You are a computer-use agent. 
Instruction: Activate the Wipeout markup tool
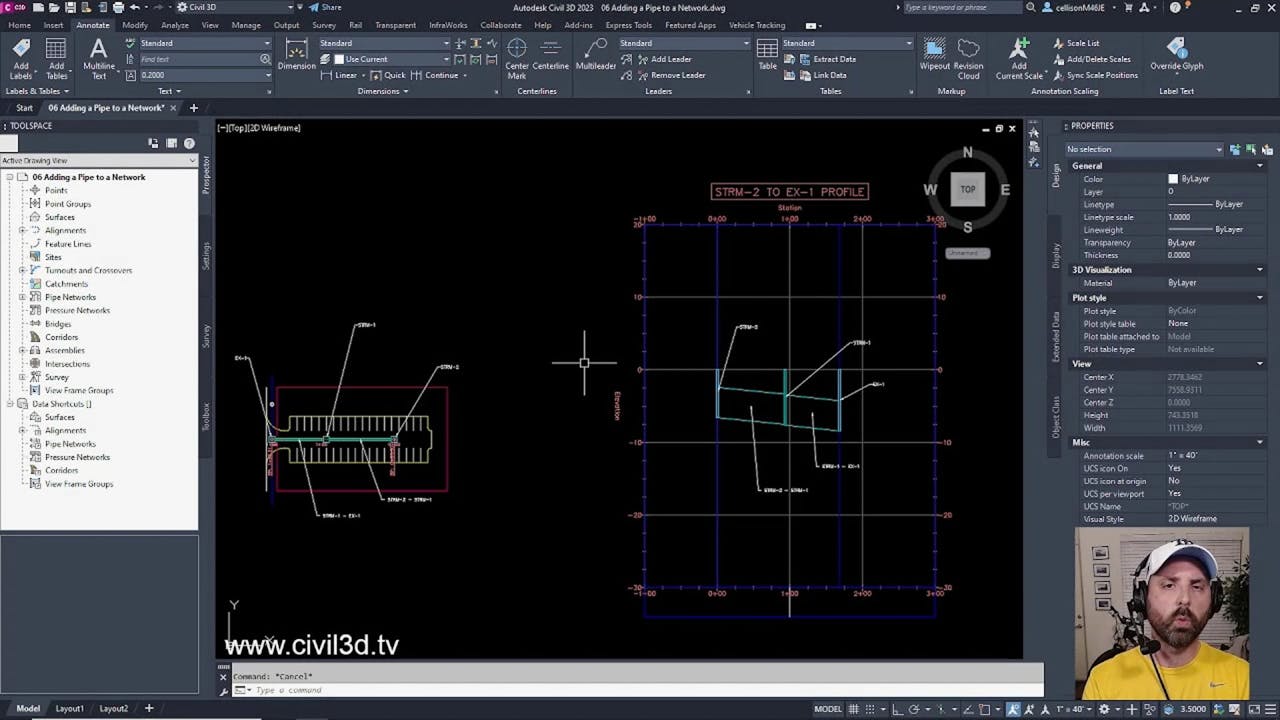[x=934, y=57]
